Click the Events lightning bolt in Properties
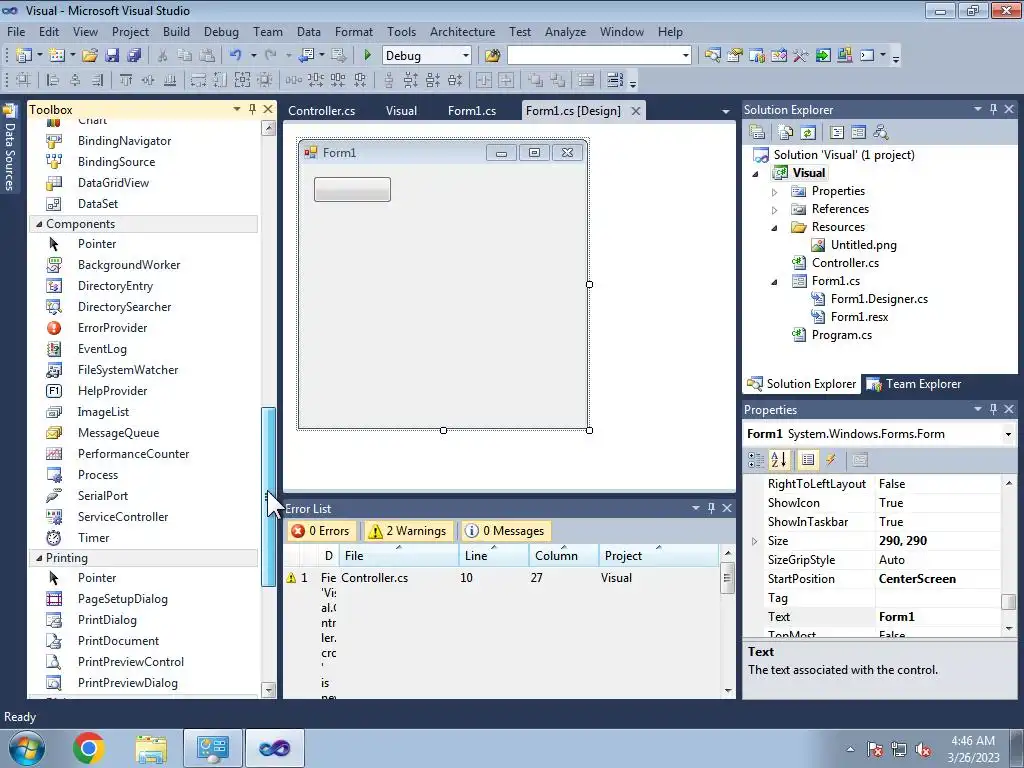 [x=831, y=460]
